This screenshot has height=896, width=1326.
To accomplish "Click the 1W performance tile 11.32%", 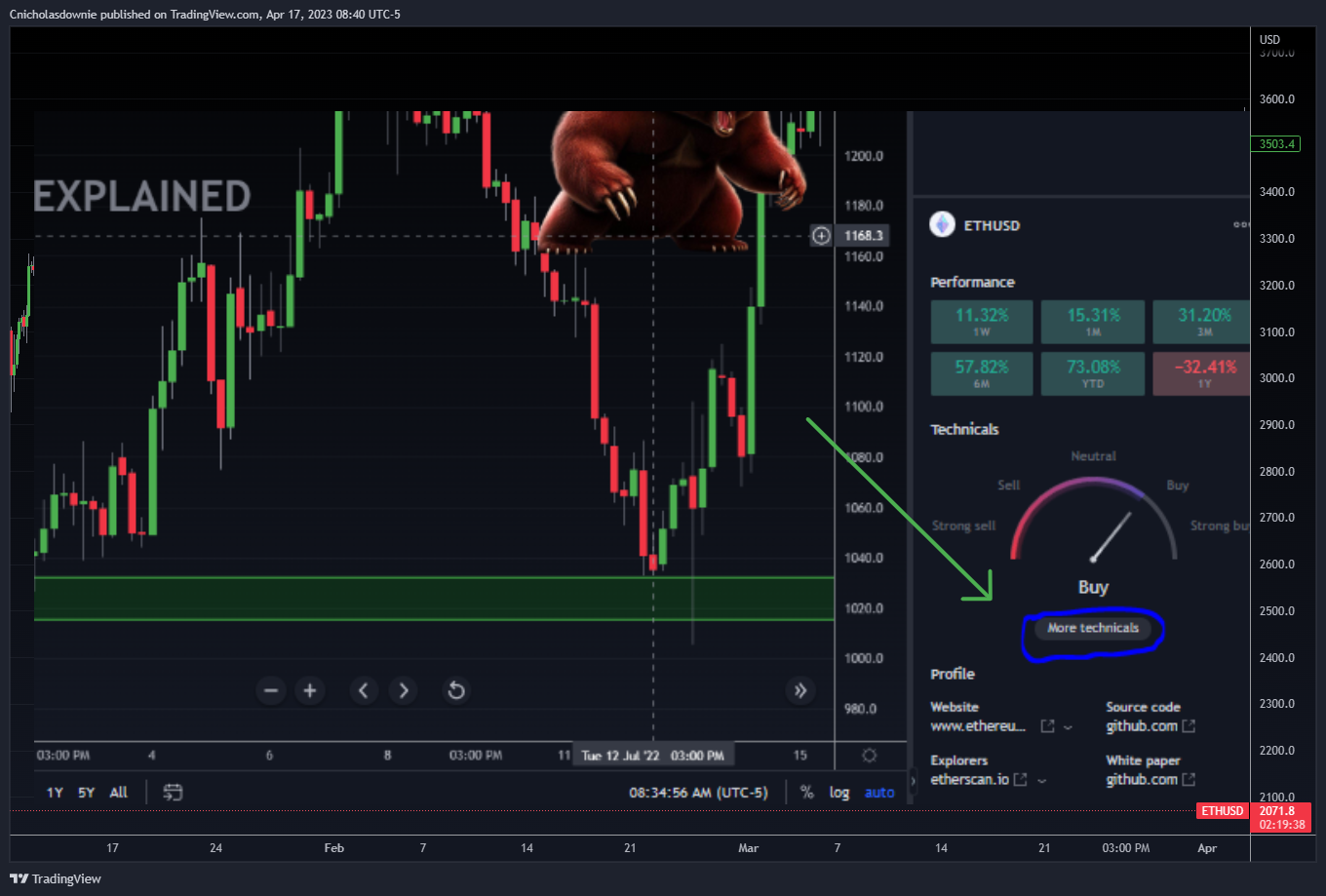I will [x=982, y=322].
